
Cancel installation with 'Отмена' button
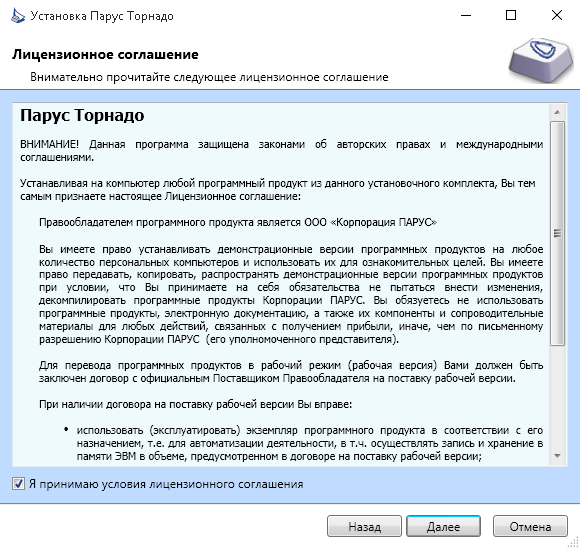coord(530,526)
